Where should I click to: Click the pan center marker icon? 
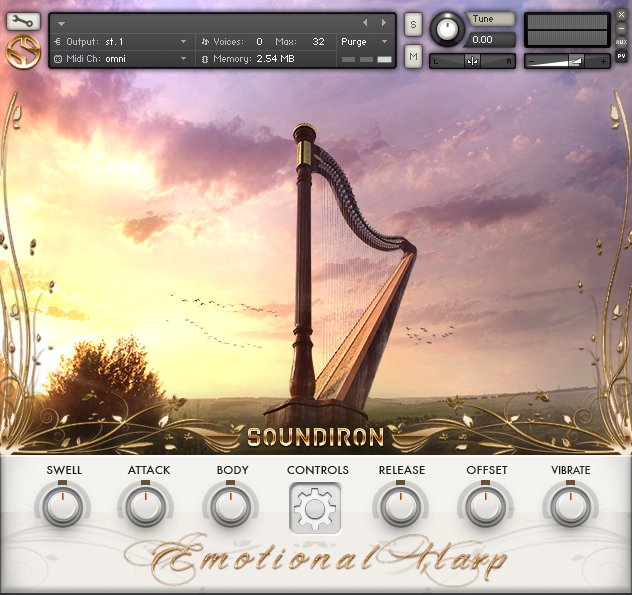click(472, 61)
